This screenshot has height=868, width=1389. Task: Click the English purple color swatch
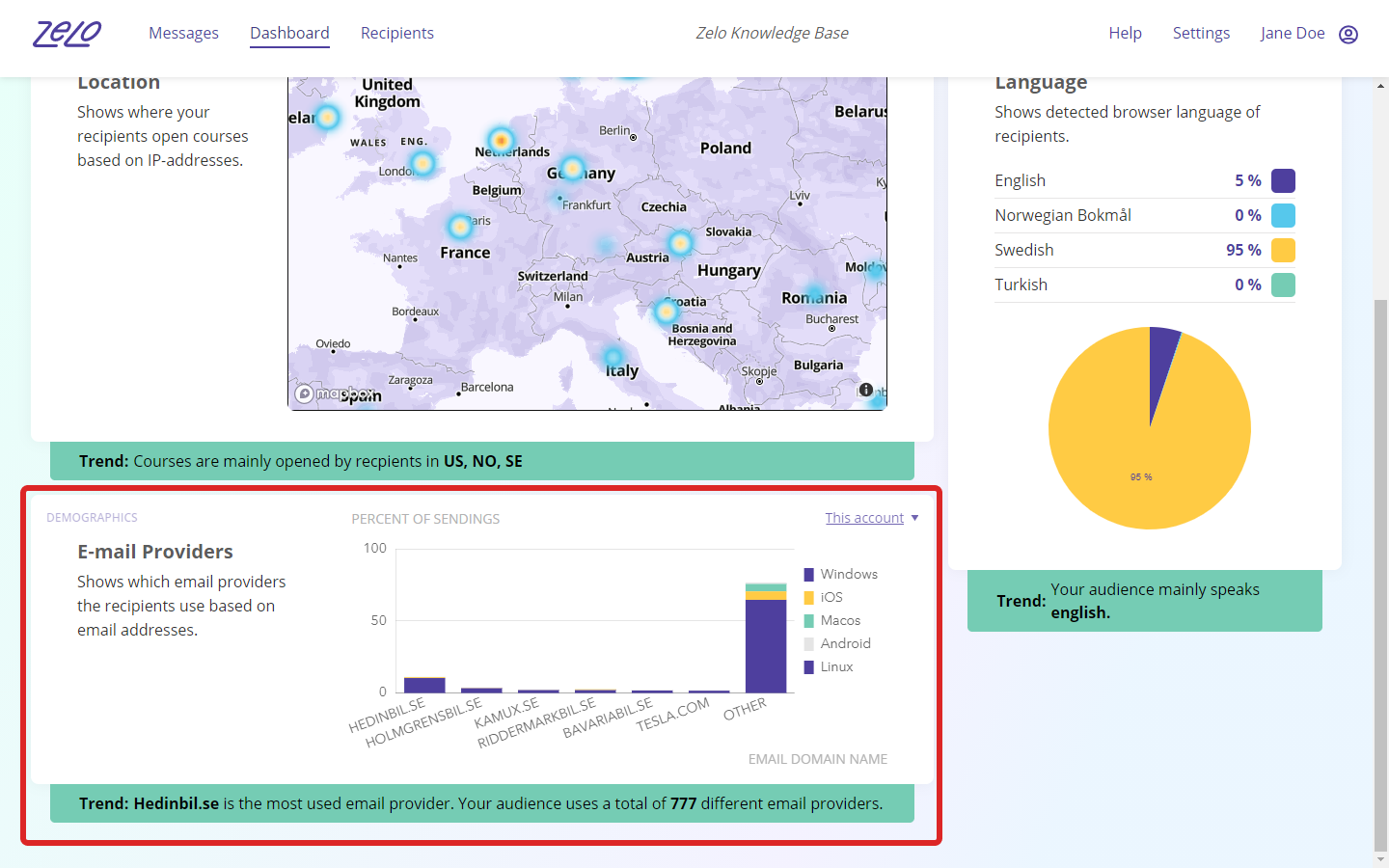pos(1283,180)
